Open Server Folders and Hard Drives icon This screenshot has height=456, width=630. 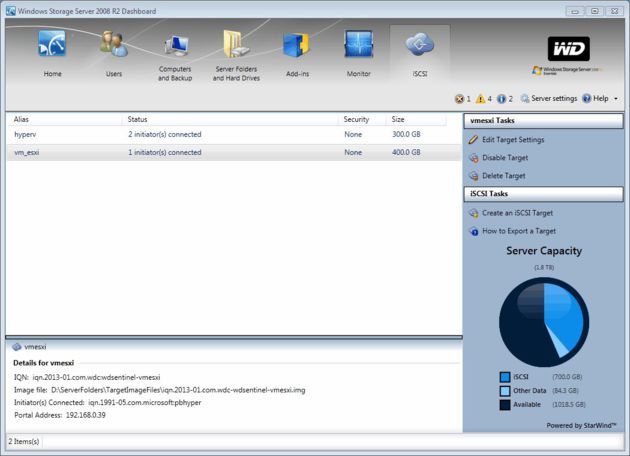tap(236, 43)
